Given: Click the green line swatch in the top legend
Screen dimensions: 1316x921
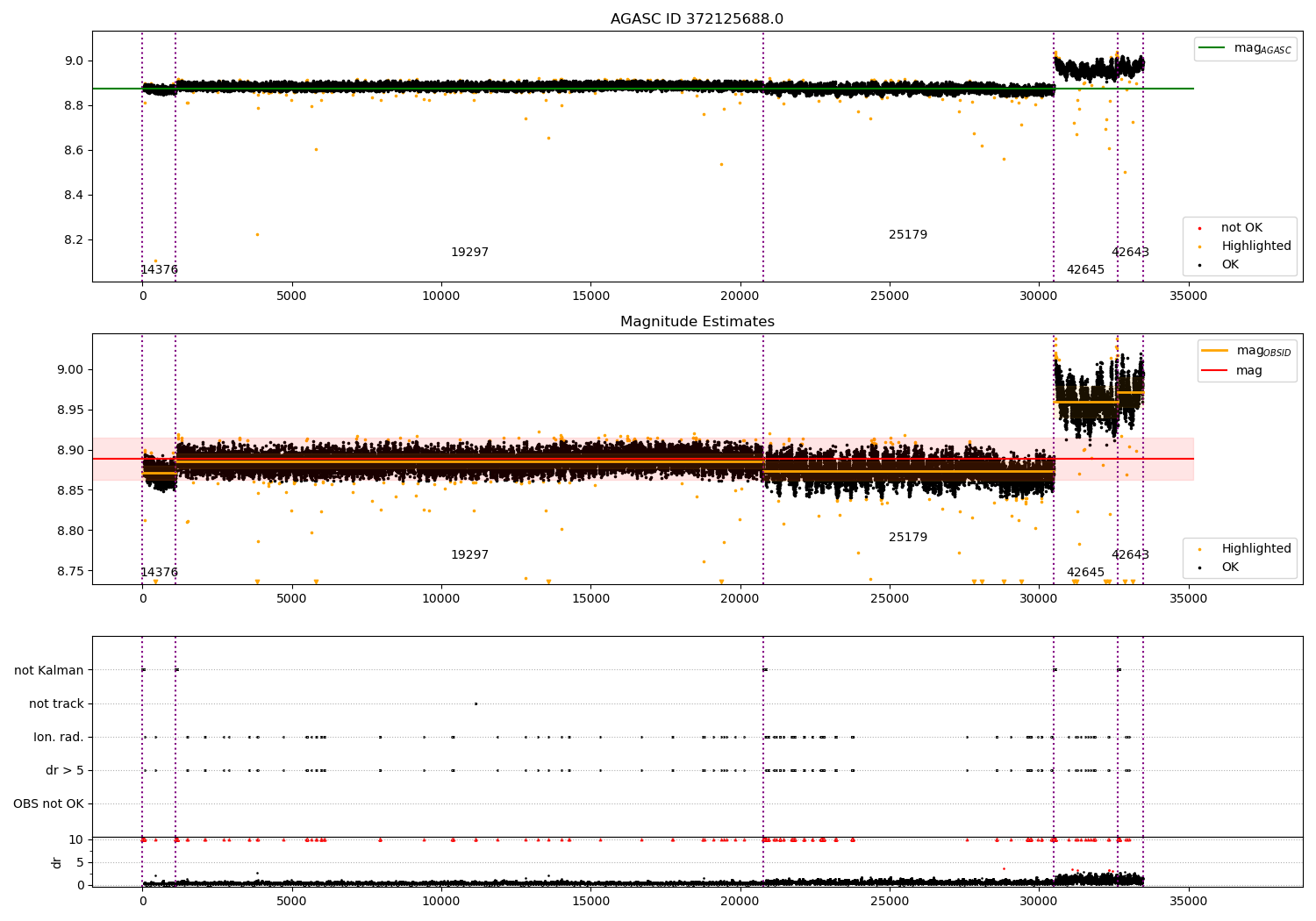Looking at the screenshot, I should [1212, 48].
